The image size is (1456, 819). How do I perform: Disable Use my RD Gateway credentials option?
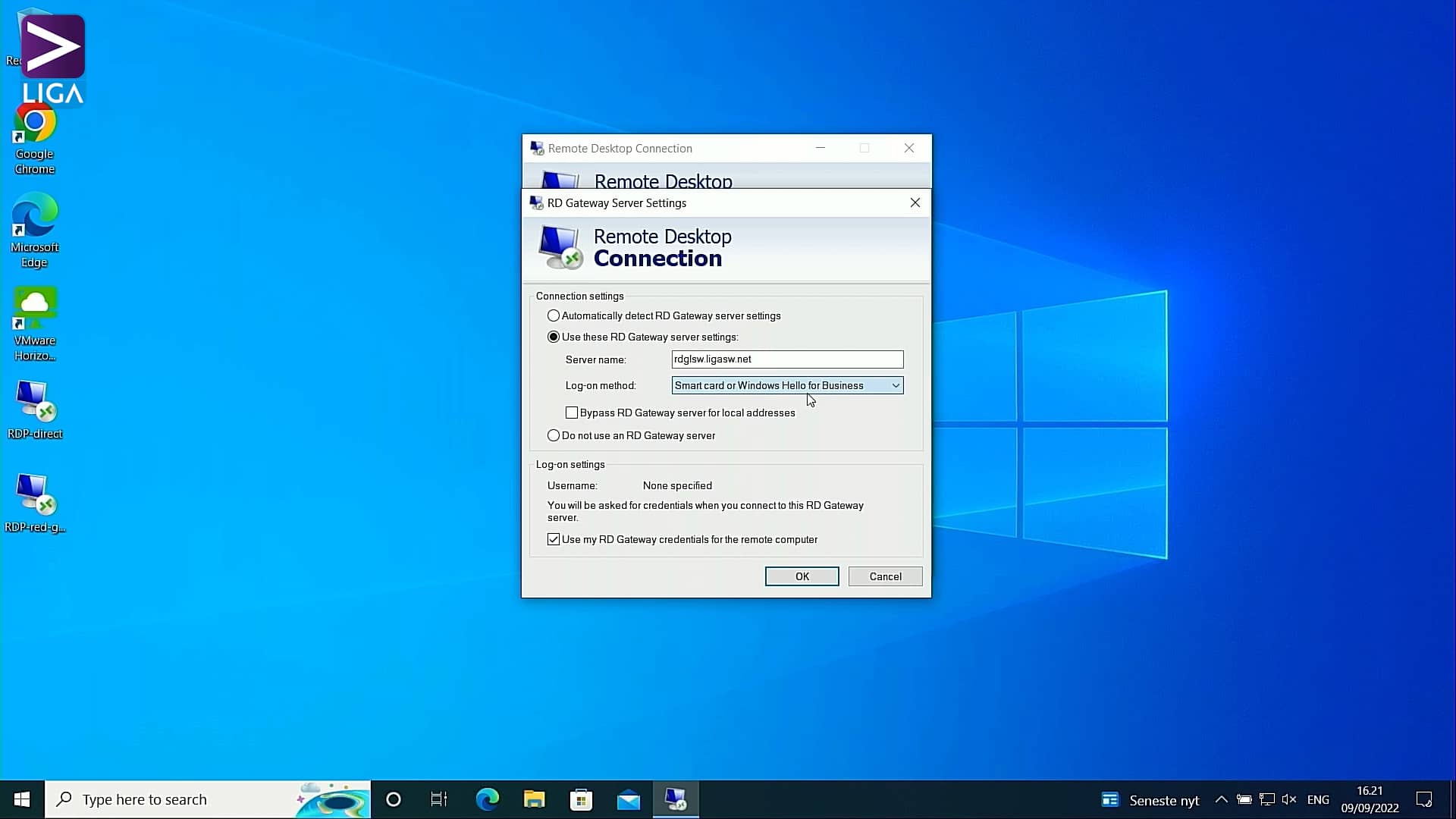point(554,539)
